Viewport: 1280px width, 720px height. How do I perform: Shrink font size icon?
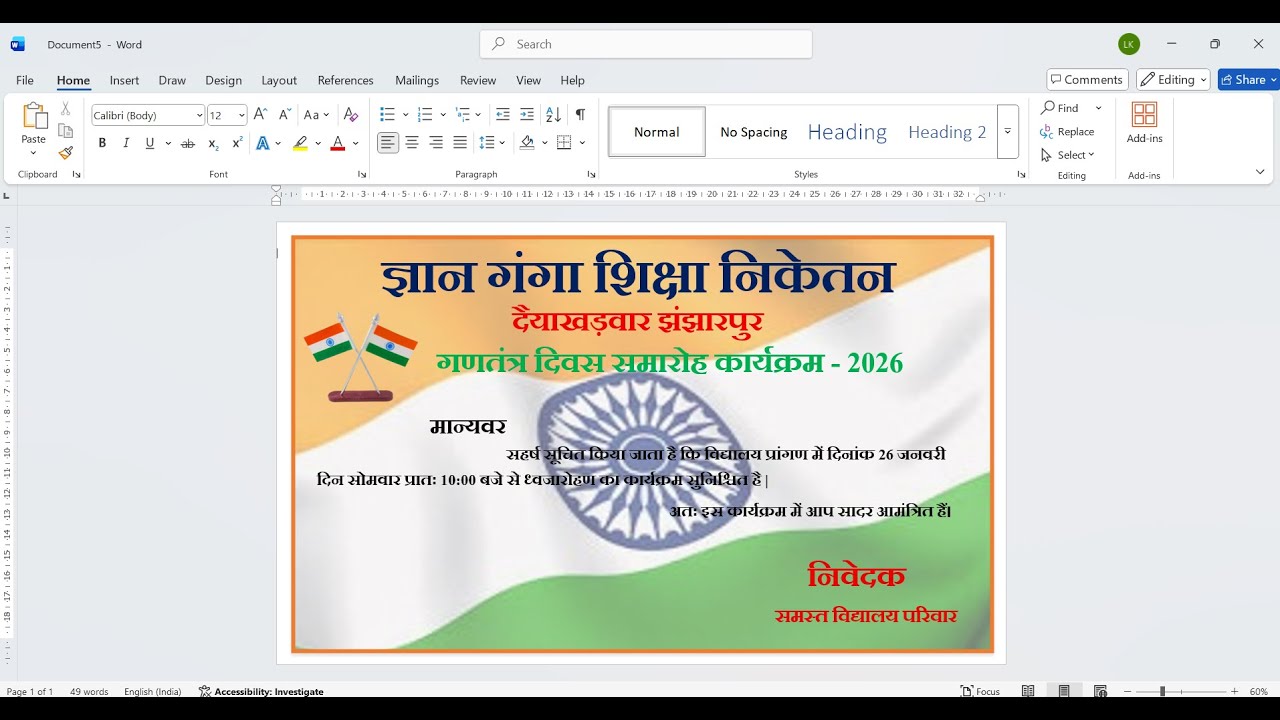tap(285, 115)
